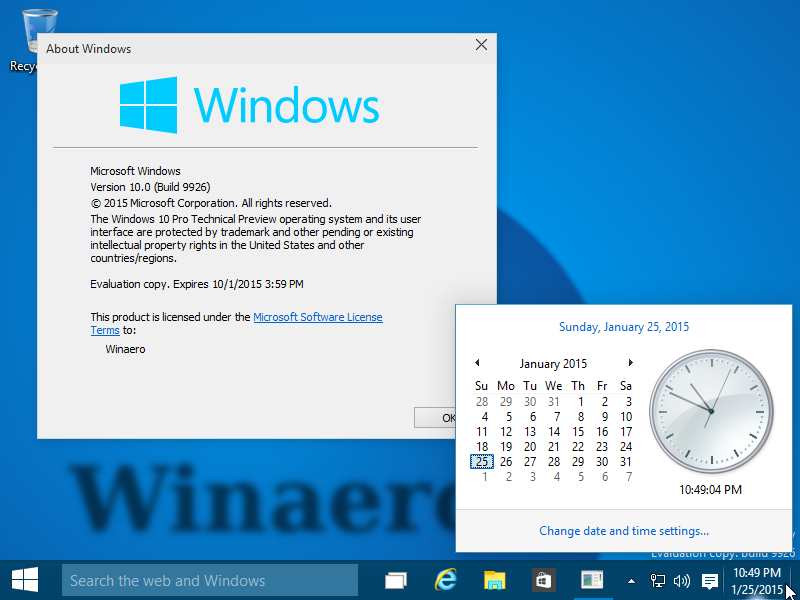Open Change date and time settings
Viewport: 800px width, 600px height.
point(624,531)
